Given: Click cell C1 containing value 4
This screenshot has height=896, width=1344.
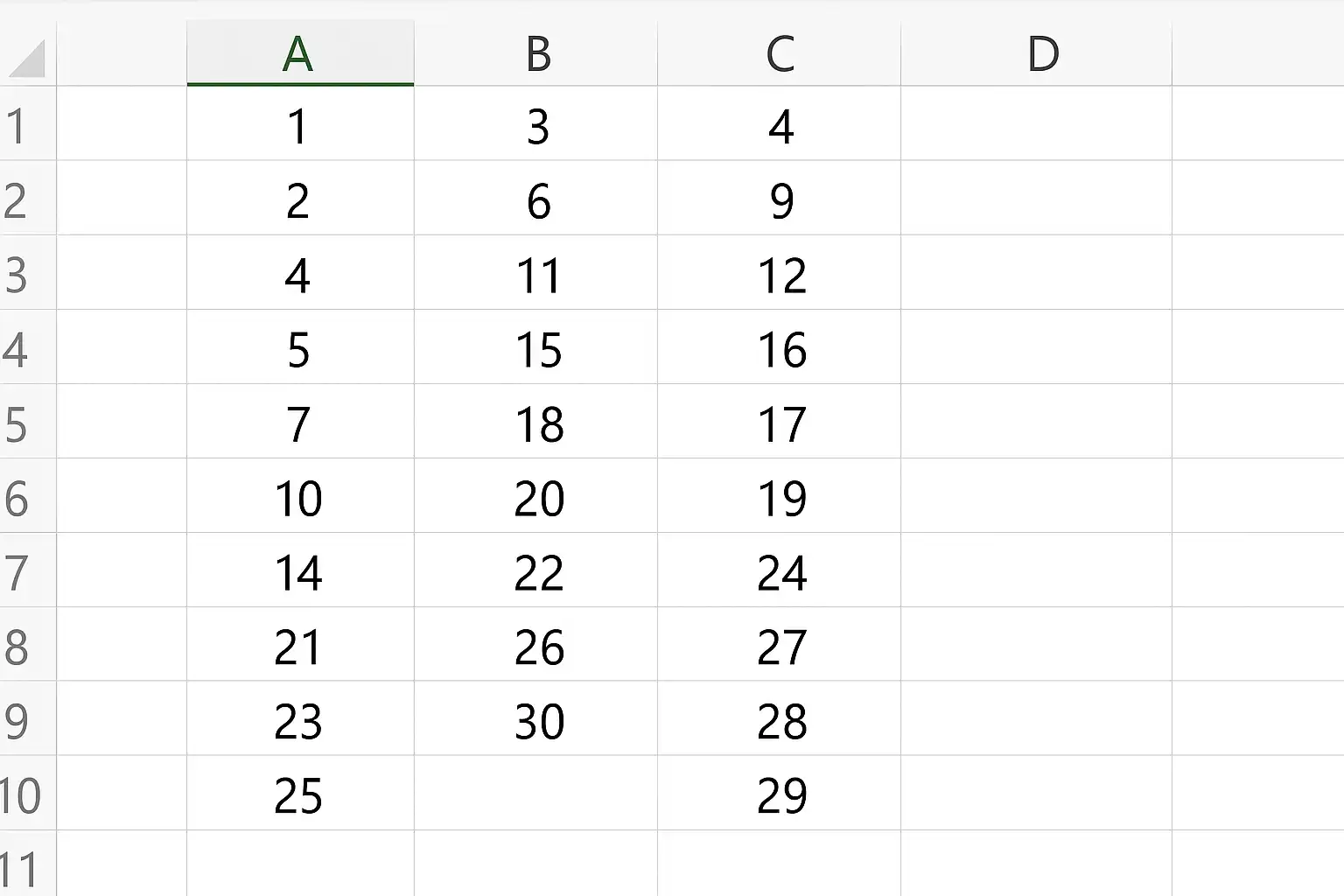Looking at the screenshot, I should [780, 125].
